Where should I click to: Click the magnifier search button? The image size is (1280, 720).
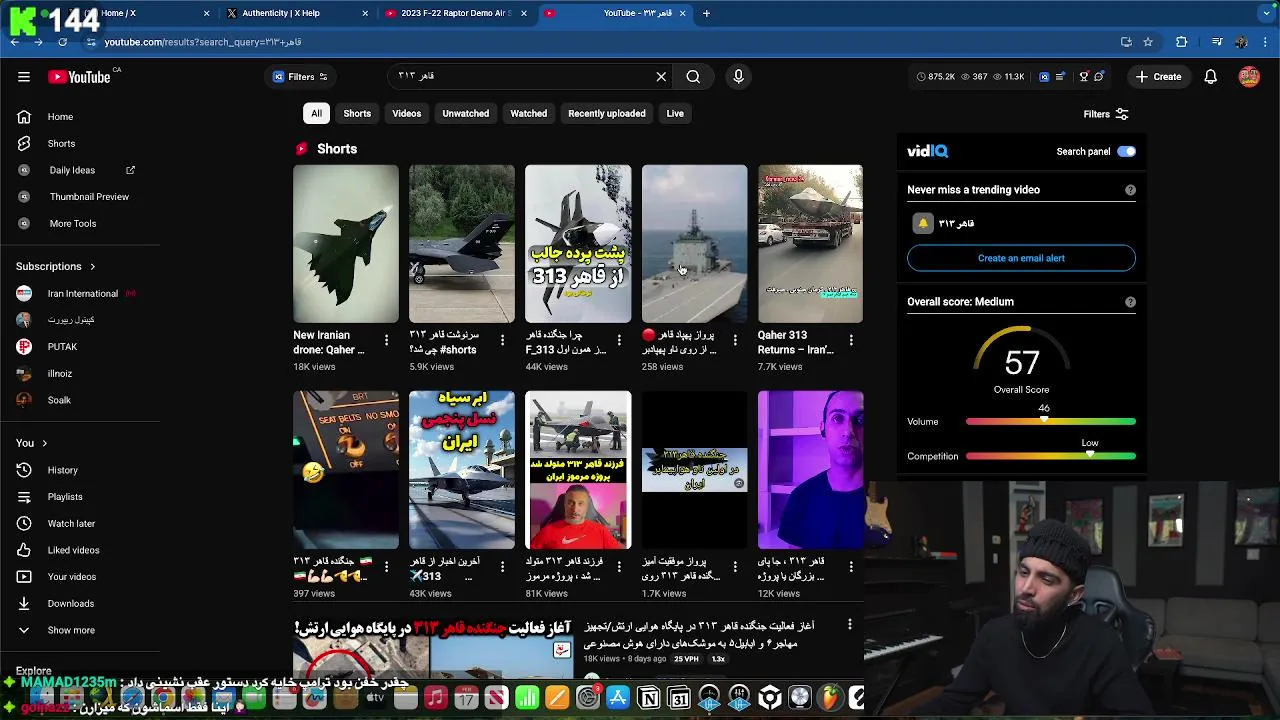pos(693,77)
